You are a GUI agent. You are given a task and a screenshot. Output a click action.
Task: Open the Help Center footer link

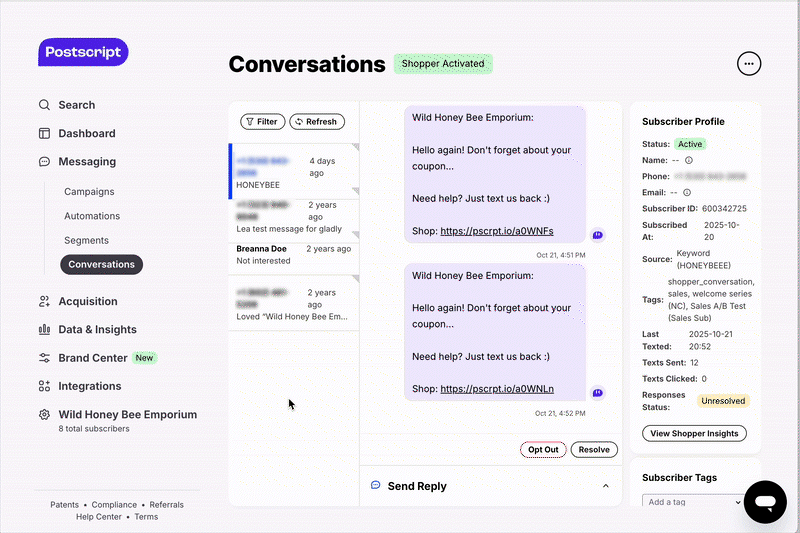pyautogui.click(x=98, y=517)
